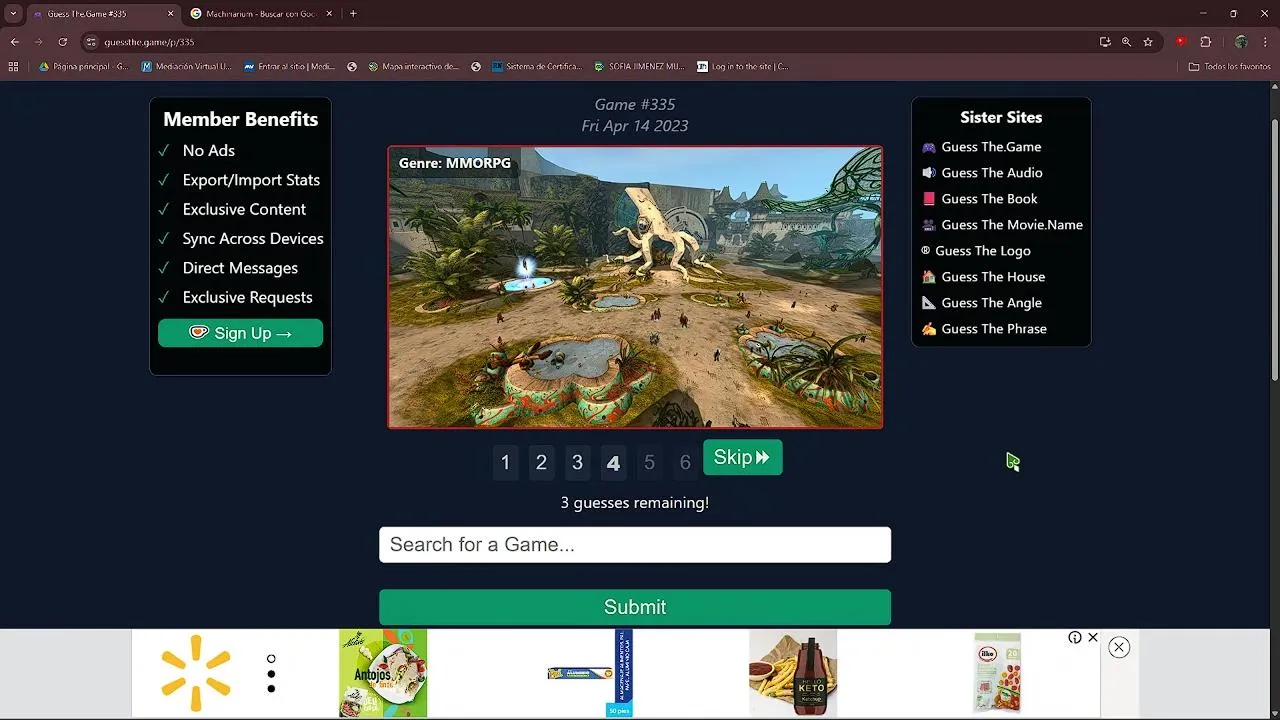Image resolution: width=1280 pixels, height=720 pixels.
Task: Open the browser extensions puzzle icon
Action: 1205,42
